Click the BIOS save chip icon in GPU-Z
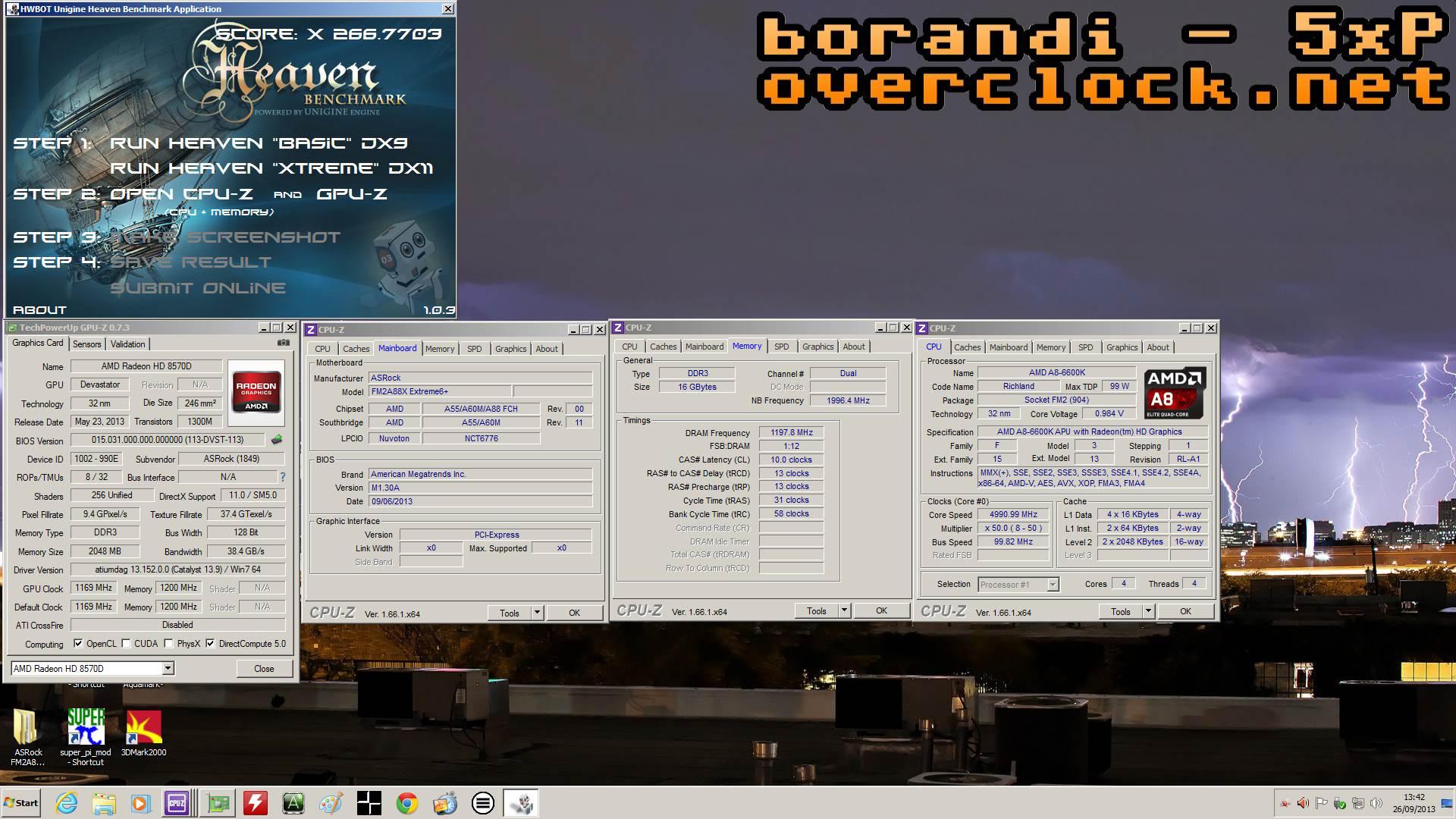 click(277, 440)
